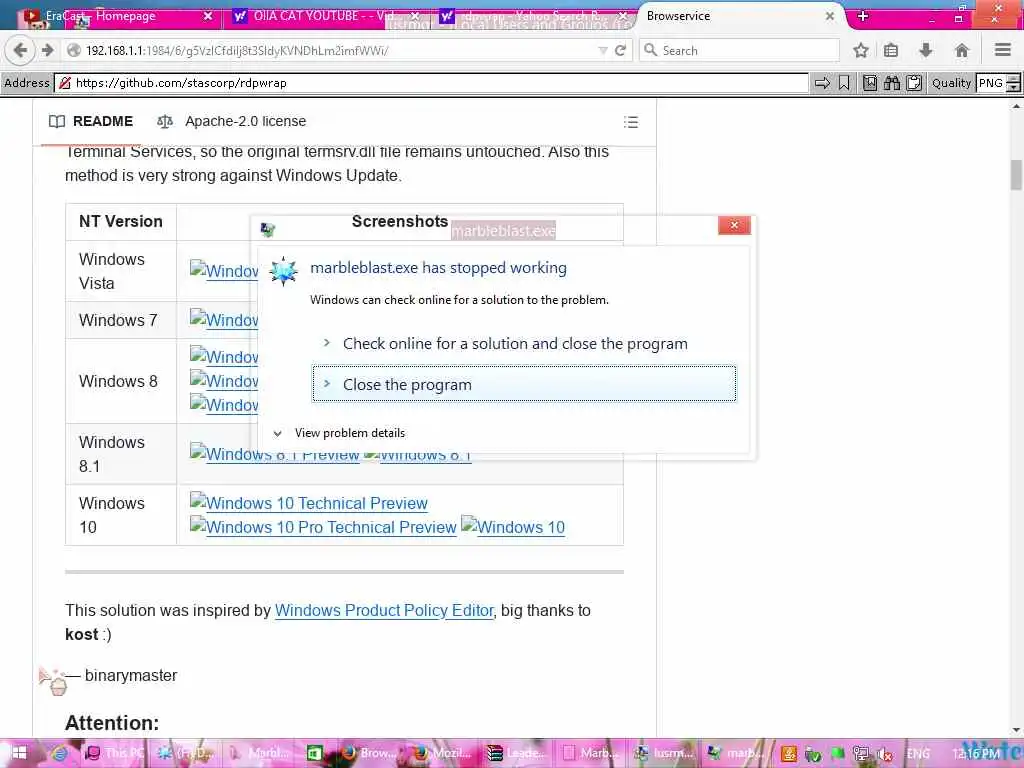Close the EraCast Homepage tab
Viewport: 1024px width, 768px height.
click(208, 16)
